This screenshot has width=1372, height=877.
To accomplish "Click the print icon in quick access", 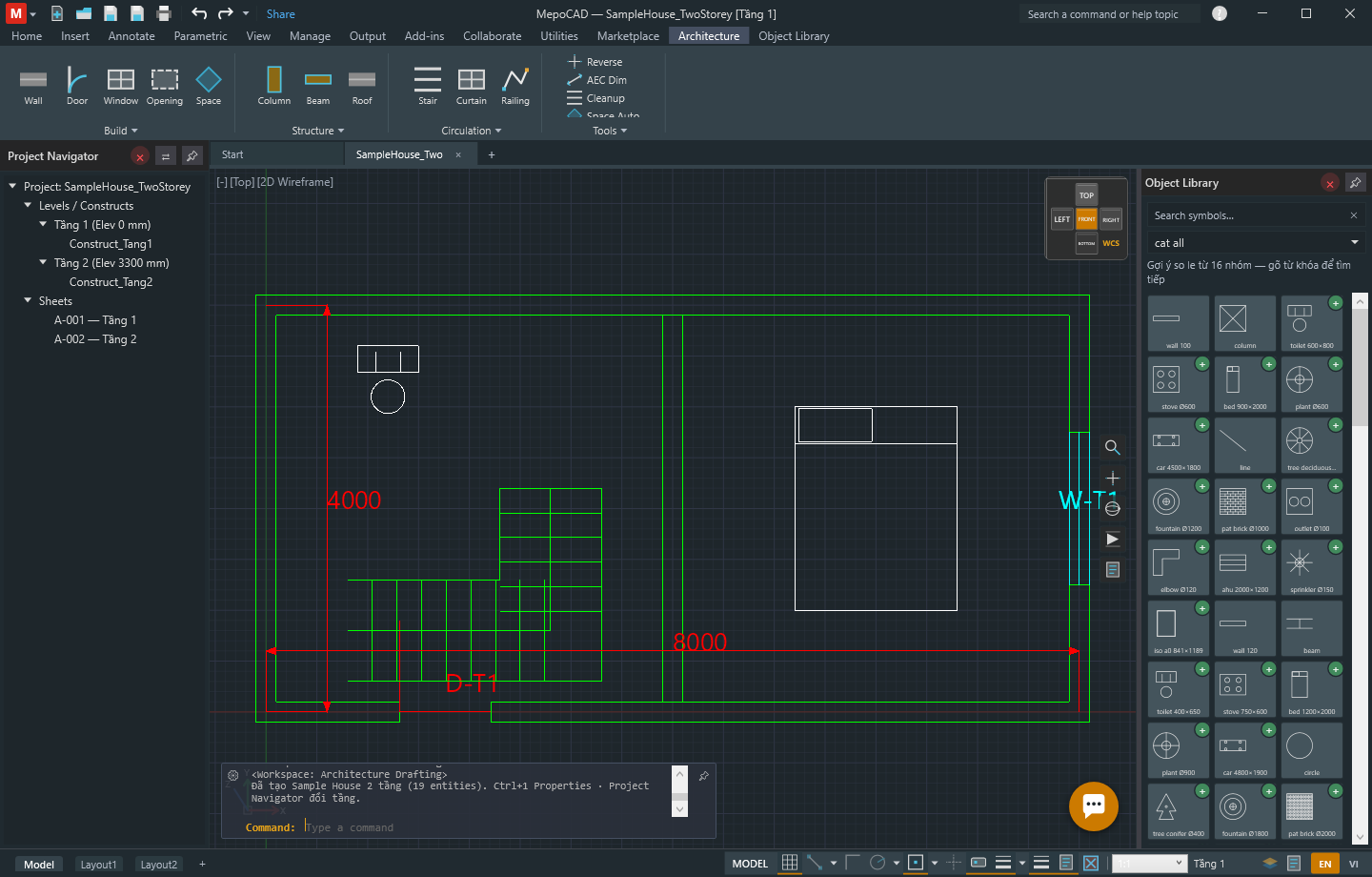I will click(x=164, y=13).
